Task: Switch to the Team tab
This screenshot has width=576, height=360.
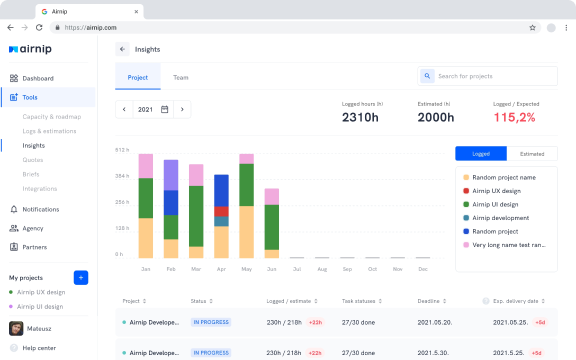Action: tap(181, 78)
